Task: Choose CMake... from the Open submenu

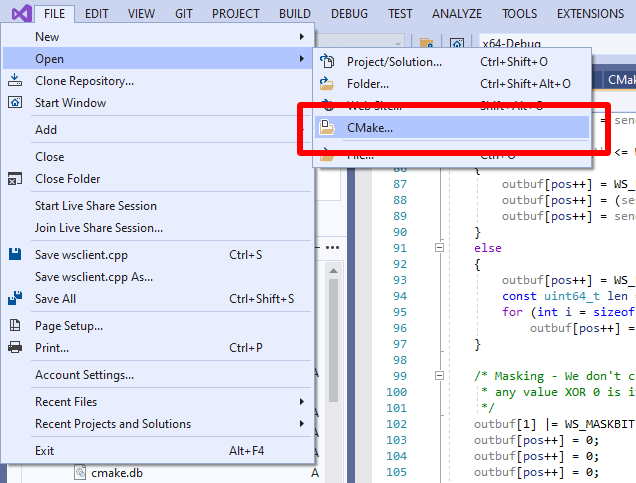Action: pos(370,127)
